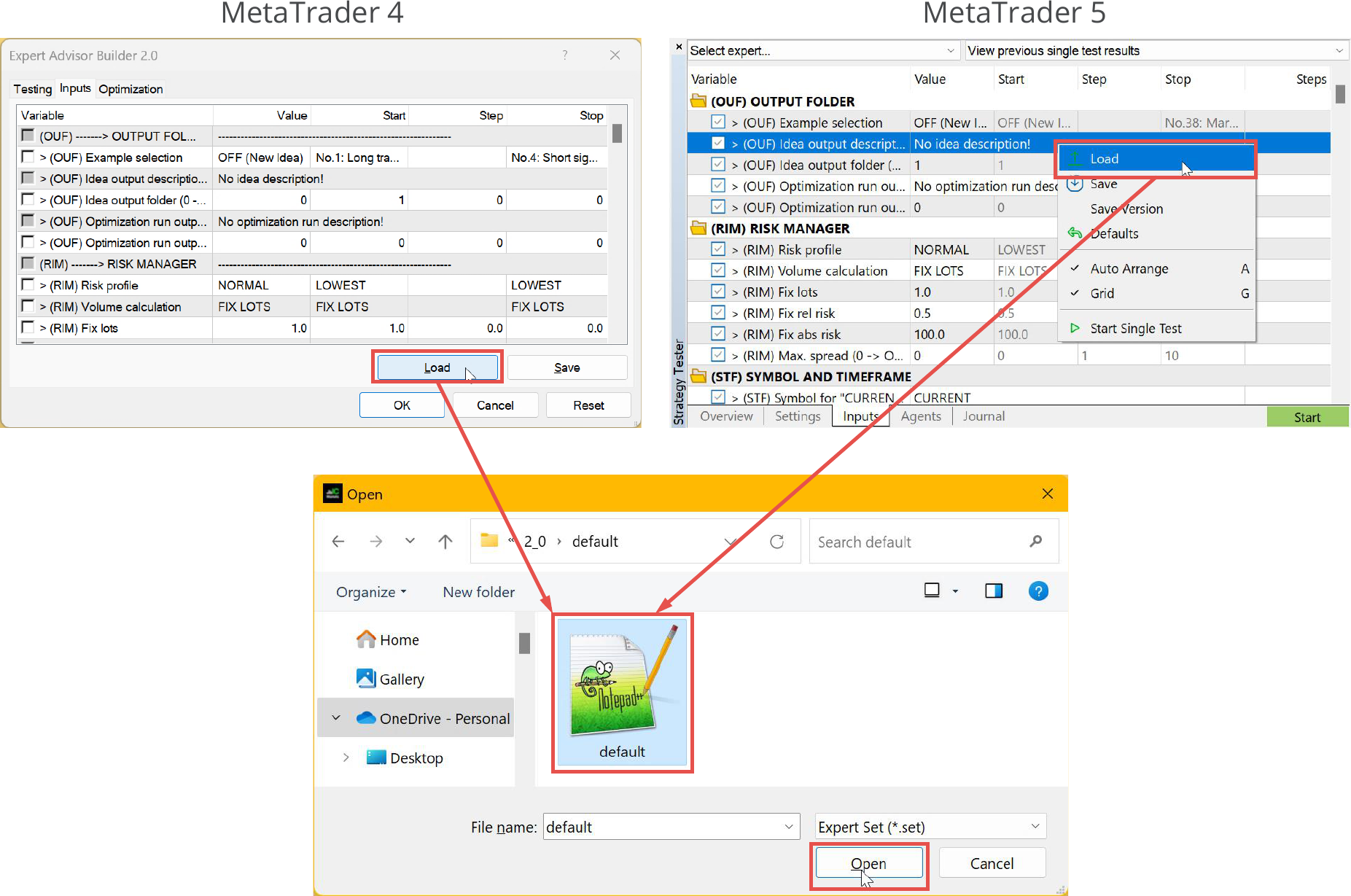Select the default Notepad++ set file

pos(622,692)
